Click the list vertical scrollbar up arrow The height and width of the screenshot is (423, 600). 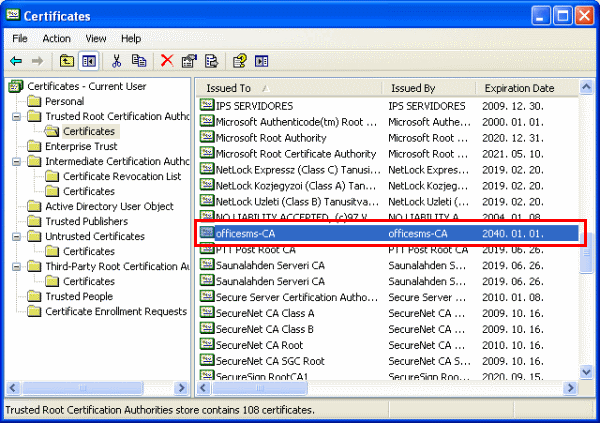[586, 87]
